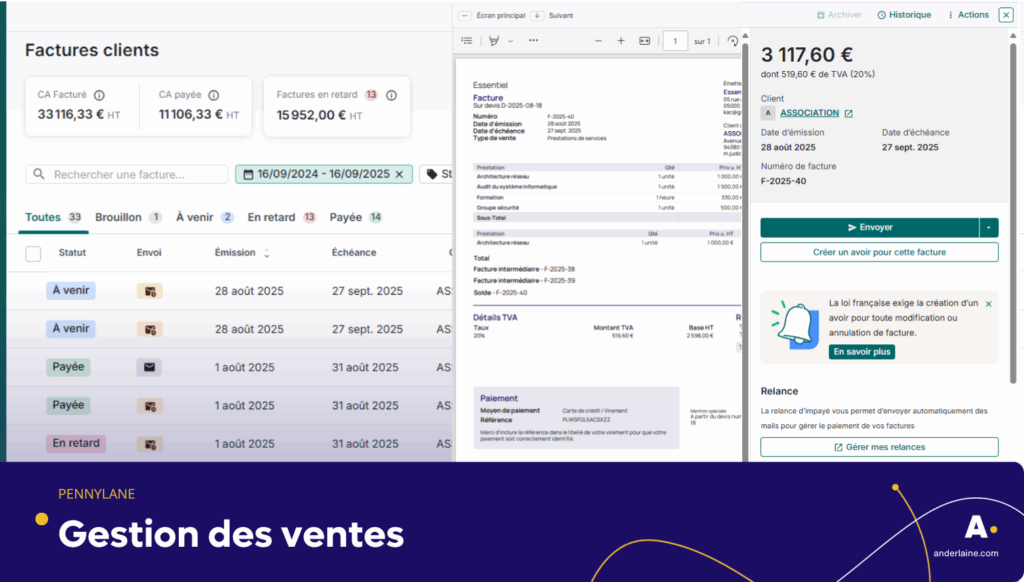Zoom in on the invoice preview

point(621,41)
